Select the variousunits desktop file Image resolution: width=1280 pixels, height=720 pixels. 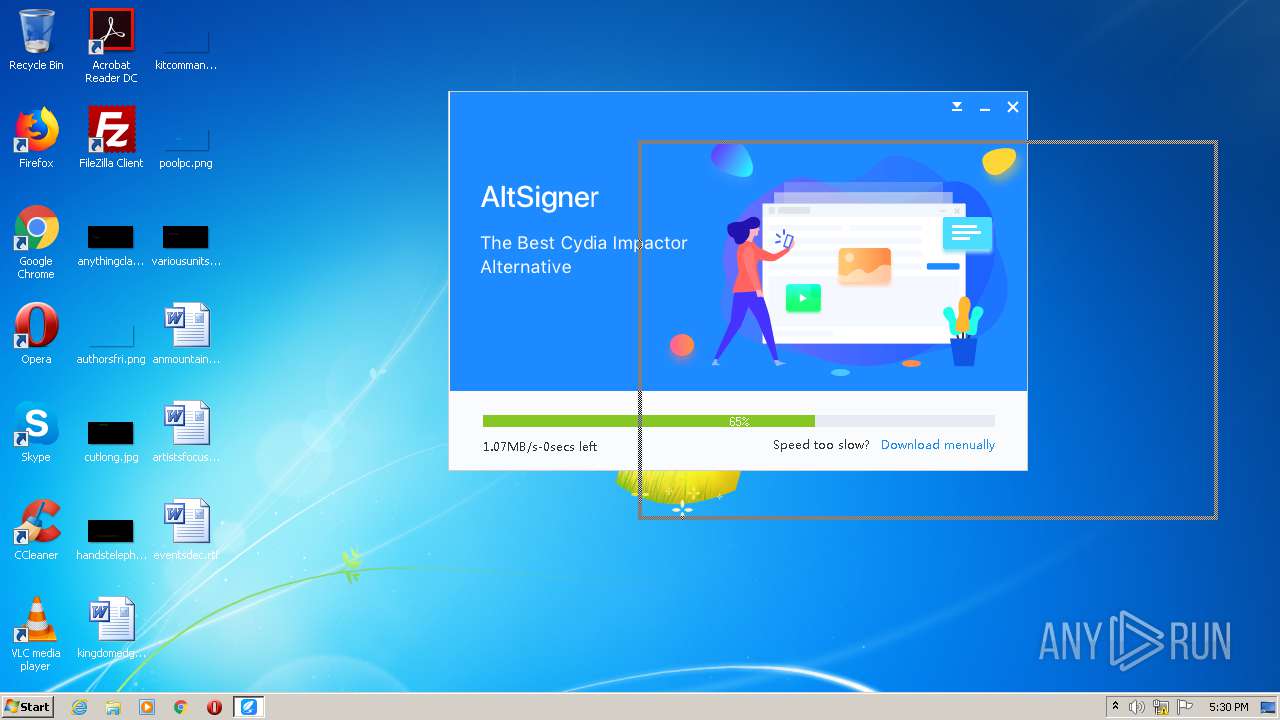pos(186,245)
